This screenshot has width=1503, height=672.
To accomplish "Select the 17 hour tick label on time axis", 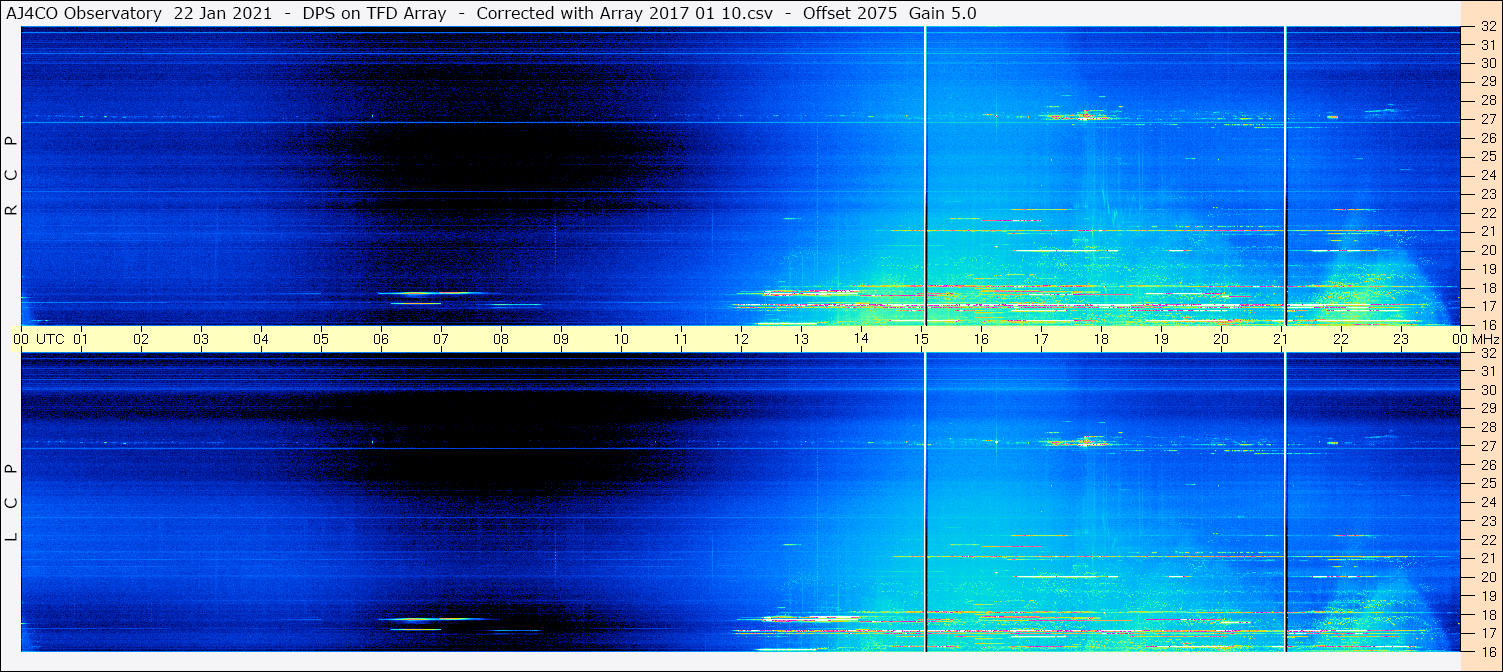I will click(1041, 339).
